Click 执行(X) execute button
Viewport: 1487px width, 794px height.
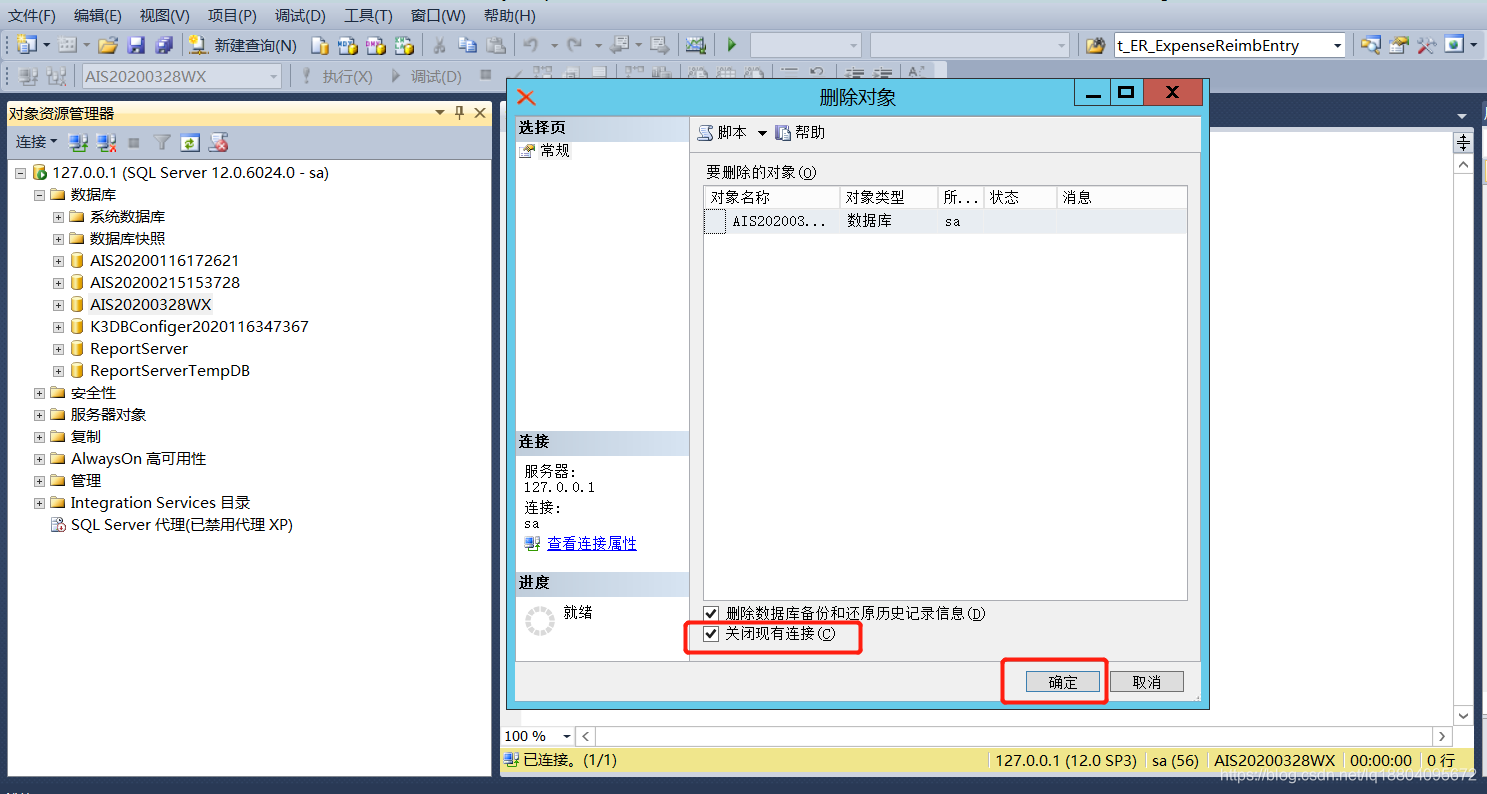tap(337, 76)
